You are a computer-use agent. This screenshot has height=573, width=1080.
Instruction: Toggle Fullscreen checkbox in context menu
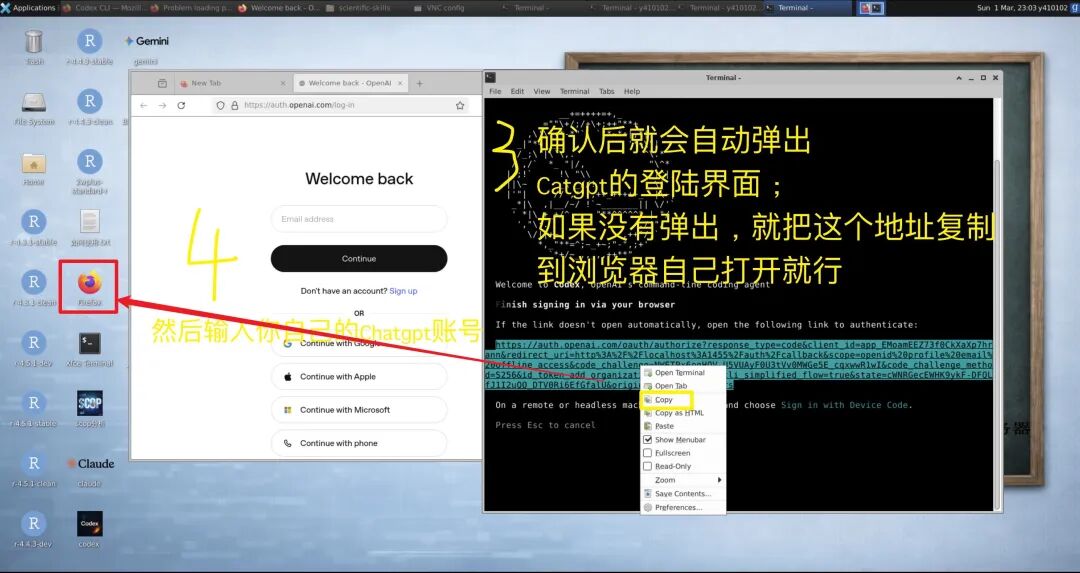pos(647,452)
